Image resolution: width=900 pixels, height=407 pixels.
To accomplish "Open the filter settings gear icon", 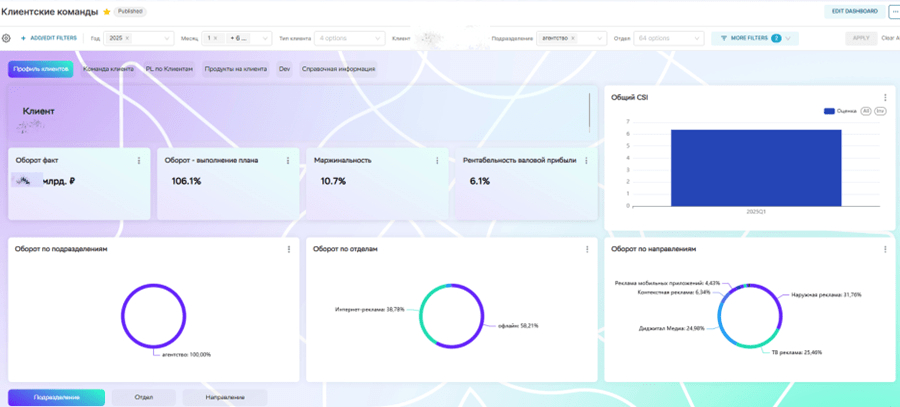I will [x=6, y=38].
